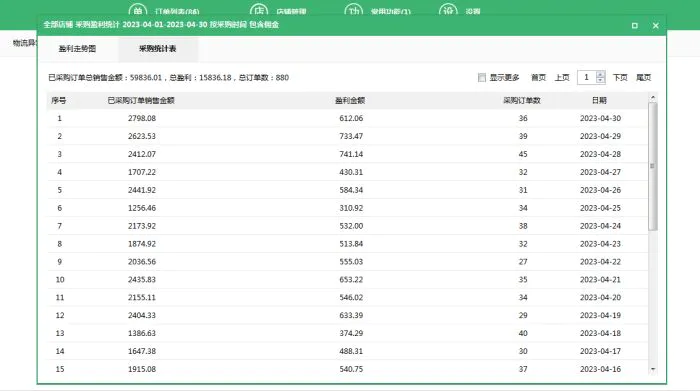Screen dimensions: 700x391
Task: Select the date 2023-04-29
Action: tap(600, 136)
